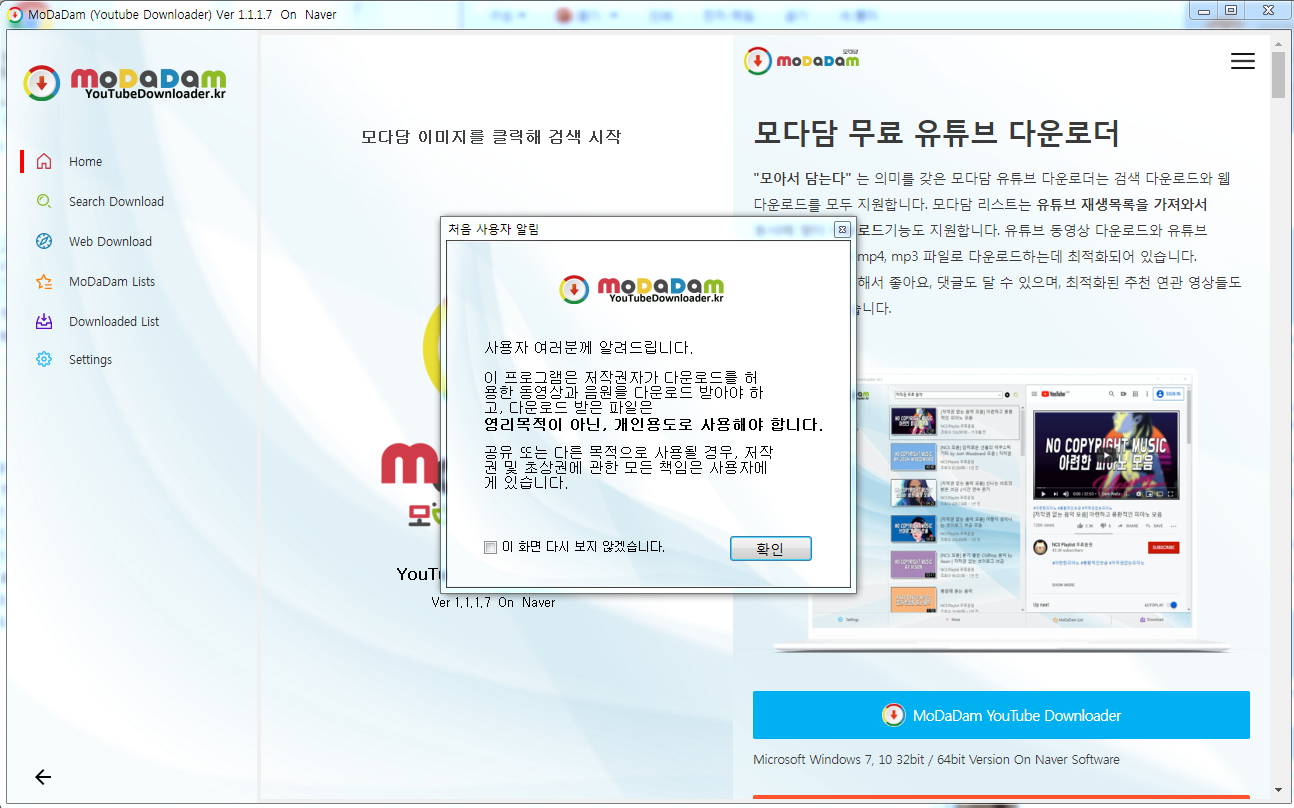Click the Search Download magnifier icon
Image resolution: width=1294 pixels, height=808 pixels.
(x=44, y=201)
